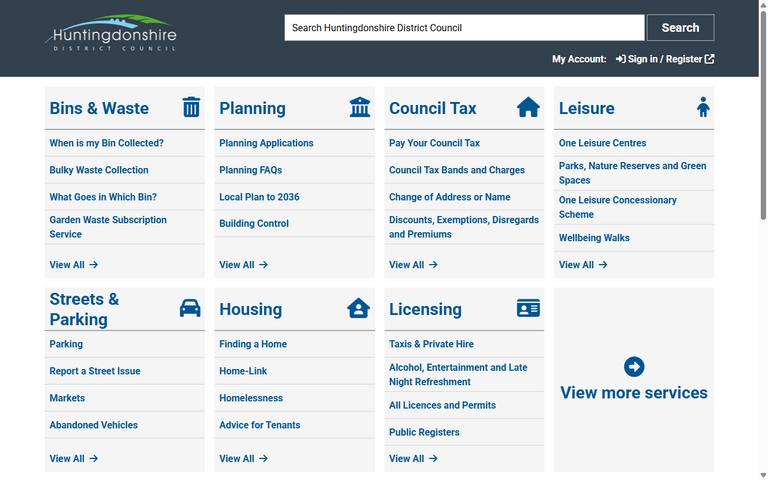This screenshot has width=768, height=480.
Task: Click the Search Huntingdonshire District Council field
Action: coord(464,28)
